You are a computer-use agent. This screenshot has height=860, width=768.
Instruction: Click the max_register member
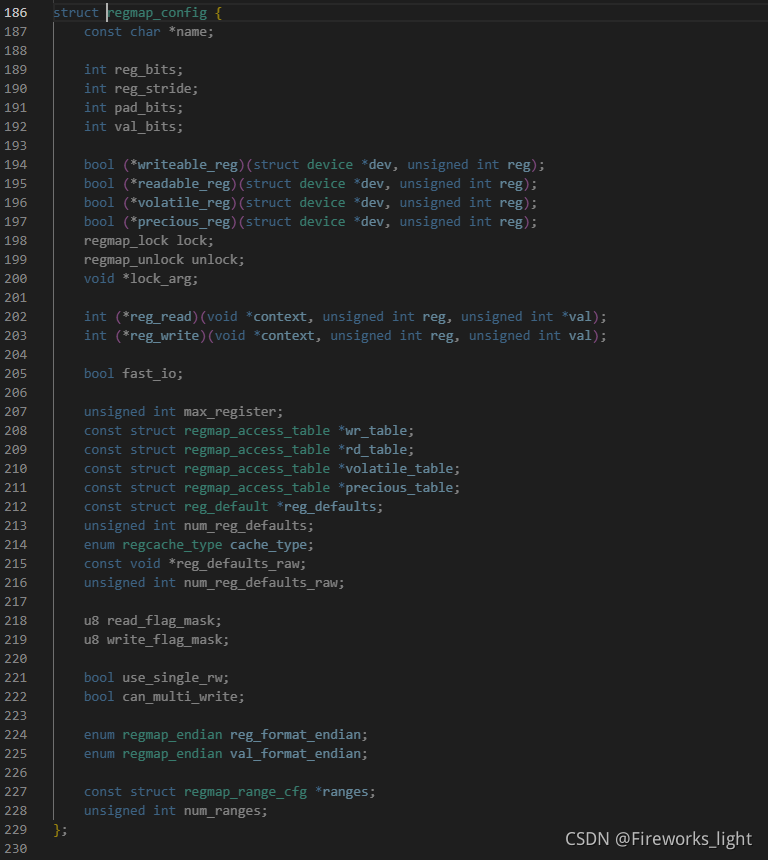(230, 412)
